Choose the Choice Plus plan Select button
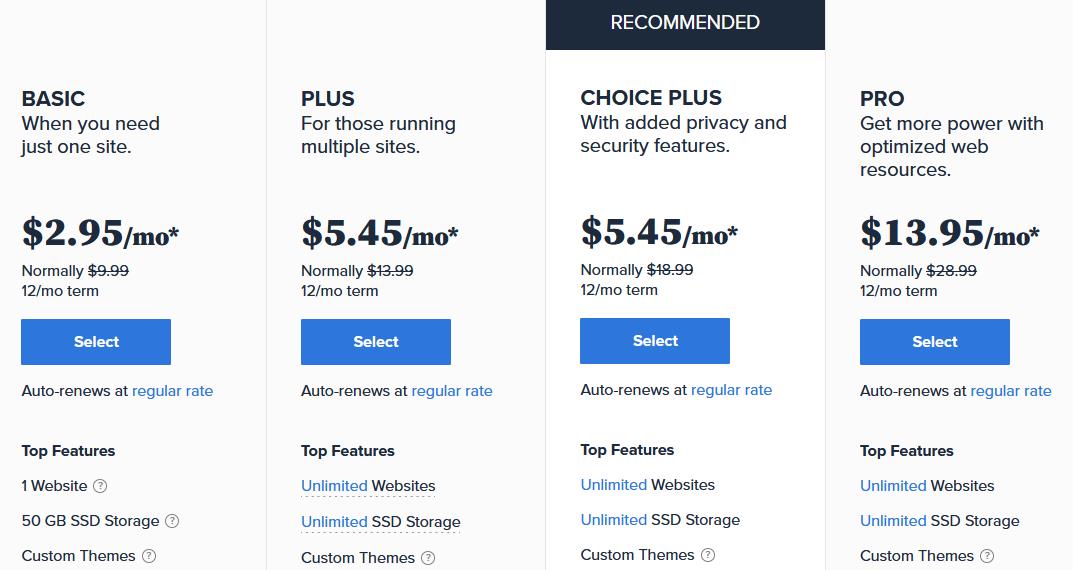The height and width of the screenshot is (570, 1073). pos(655,341)
